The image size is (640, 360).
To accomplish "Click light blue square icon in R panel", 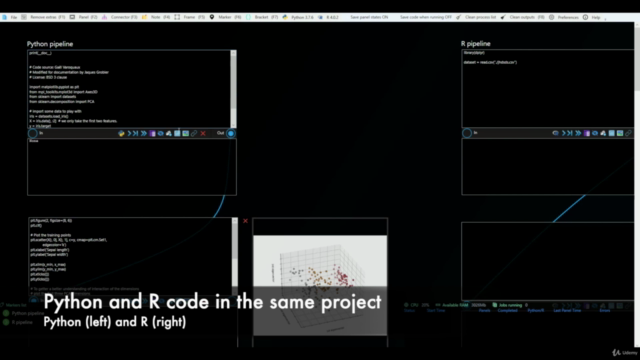I will pyautogui.click(x=611, y=133).
